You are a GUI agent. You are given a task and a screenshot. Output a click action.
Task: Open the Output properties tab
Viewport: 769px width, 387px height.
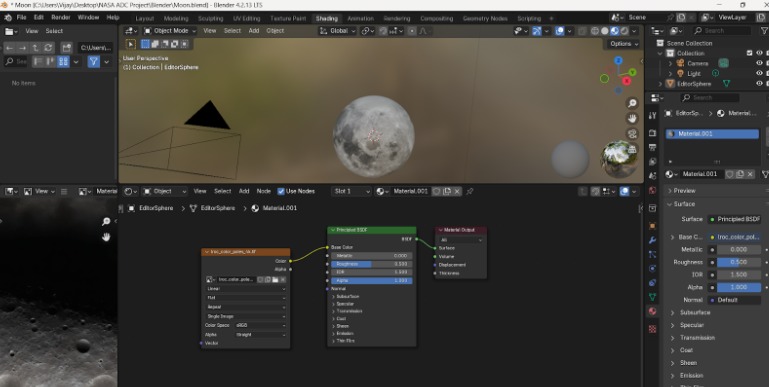pyautogui.click(x=652, y=147)
